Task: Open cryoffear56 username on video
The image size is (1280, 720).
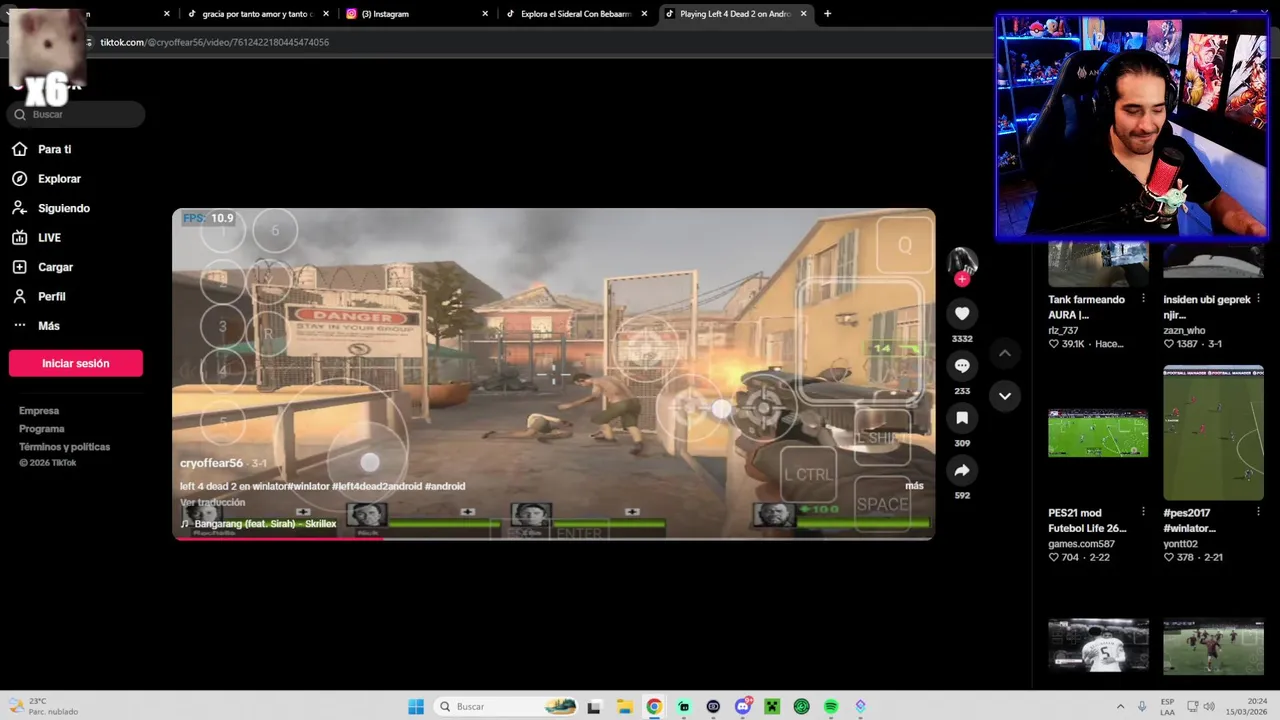Action: click(x=211, y=464)
